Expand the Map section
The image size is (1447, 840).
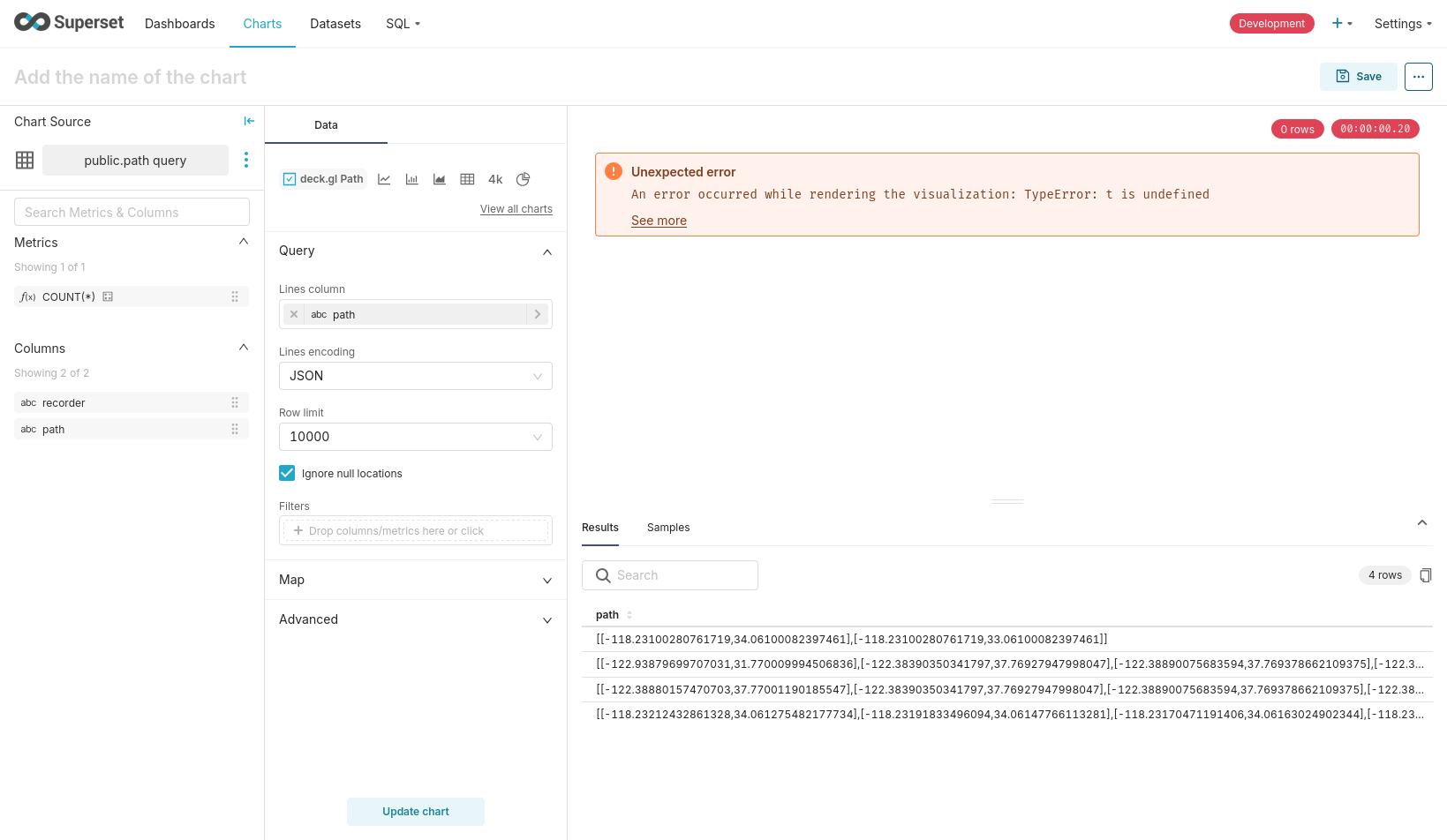click(547, 581)
